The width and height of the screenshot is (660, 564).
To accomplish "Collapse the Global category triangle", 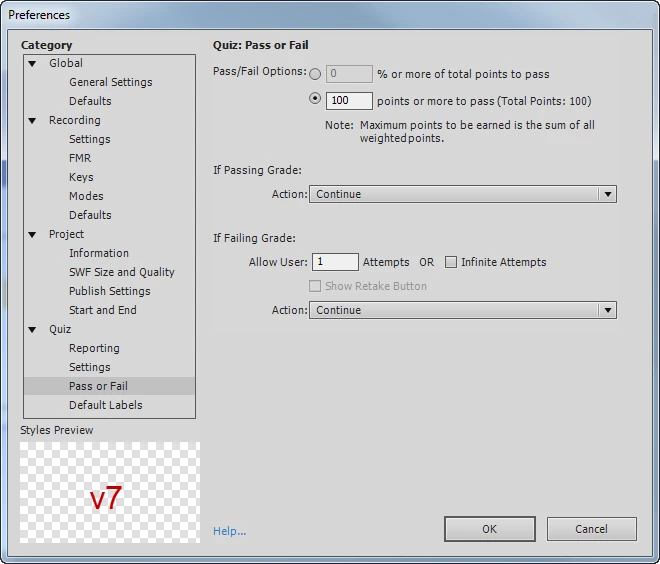I will pyautogui.click(x=32, y=64).
